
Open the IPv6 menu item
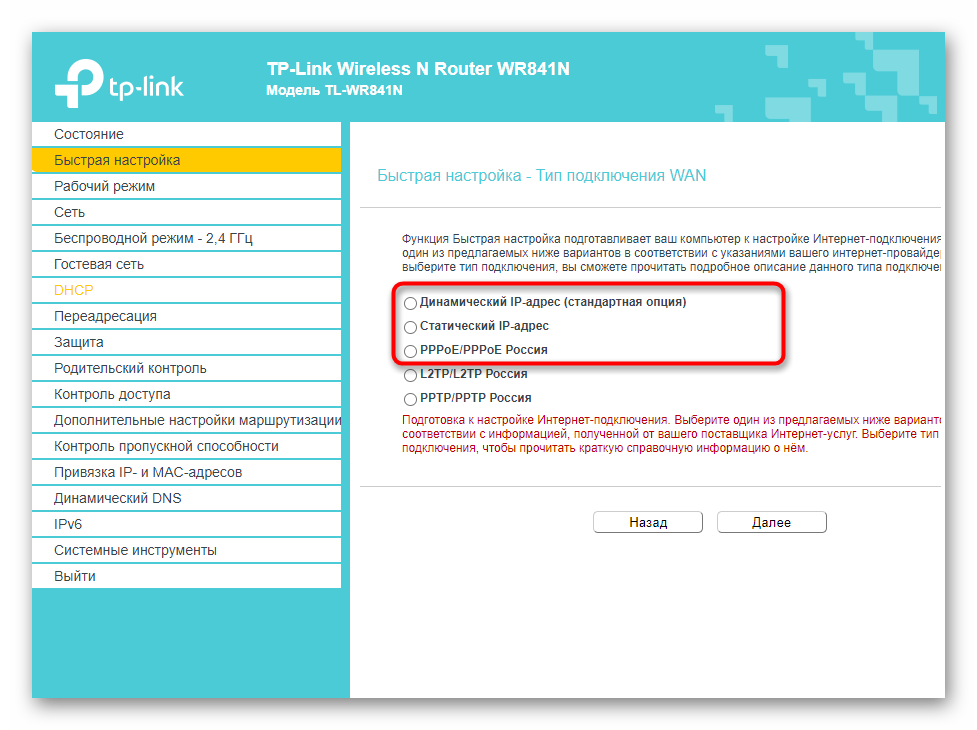68,524
